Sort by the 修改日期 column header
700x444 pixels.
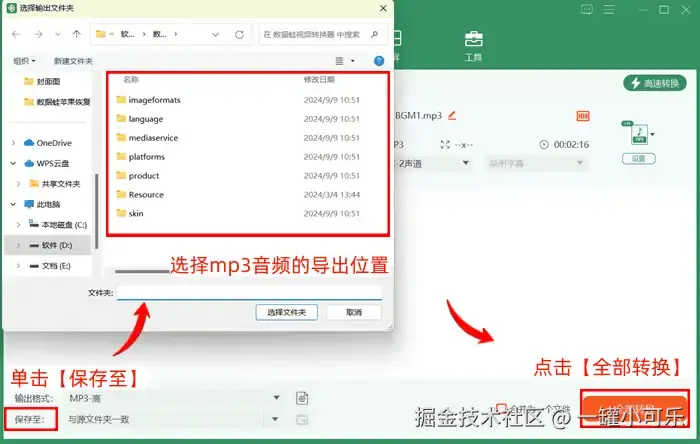point(319,79)
